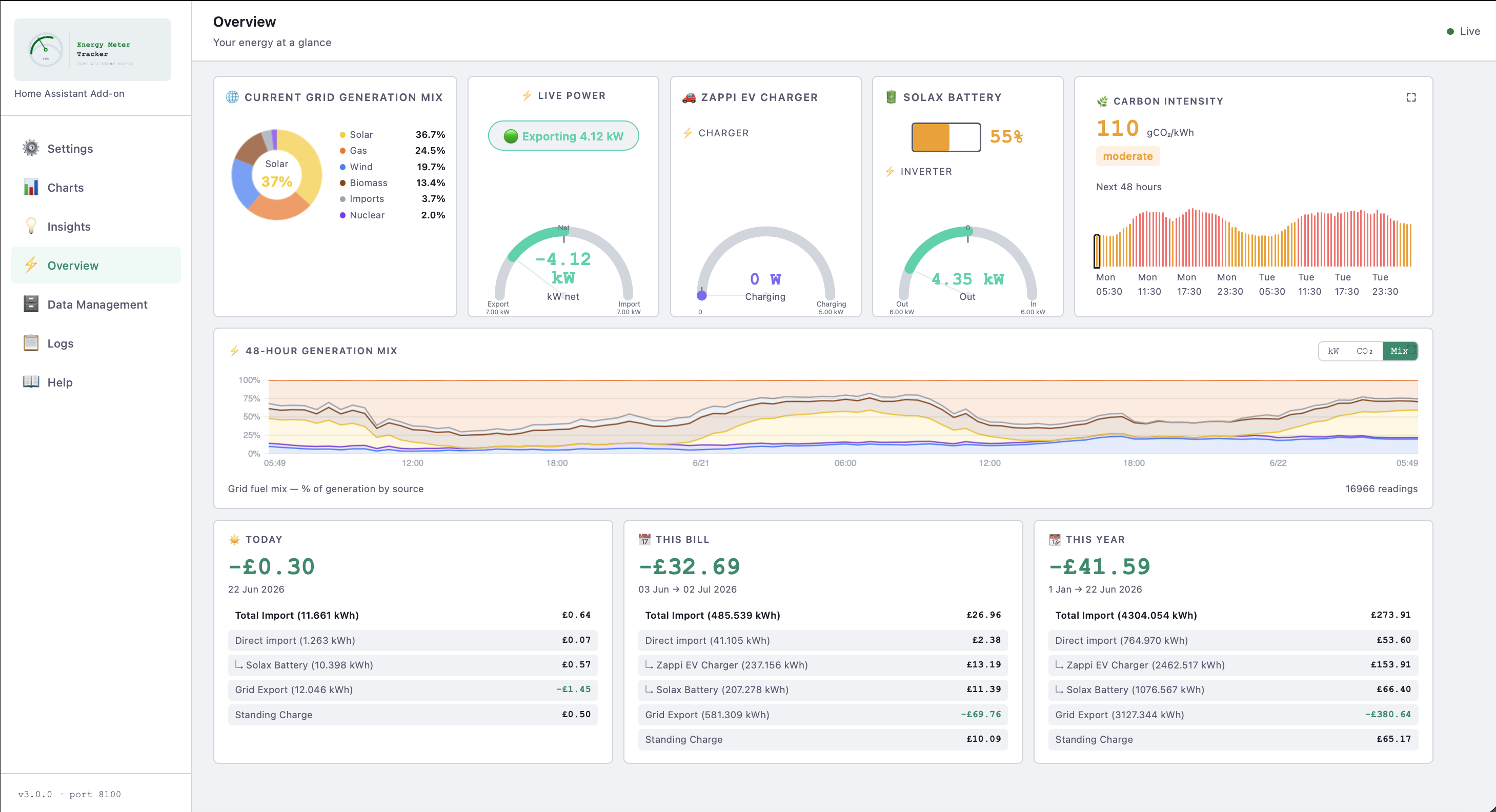Open the Logs page
This screenshot has height=812, width=1496.
coord(96,343)
